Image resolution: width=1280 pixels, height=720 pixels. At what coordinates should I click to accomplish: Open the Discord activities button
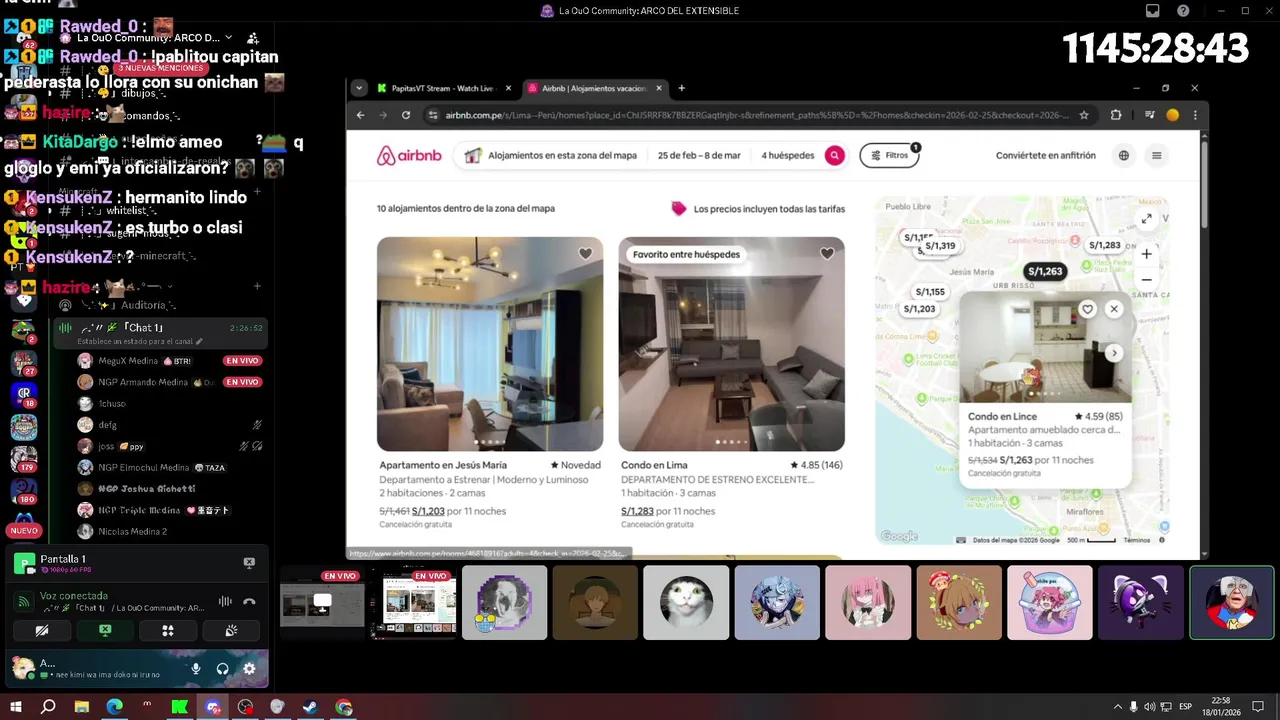[x=167, y=631]
